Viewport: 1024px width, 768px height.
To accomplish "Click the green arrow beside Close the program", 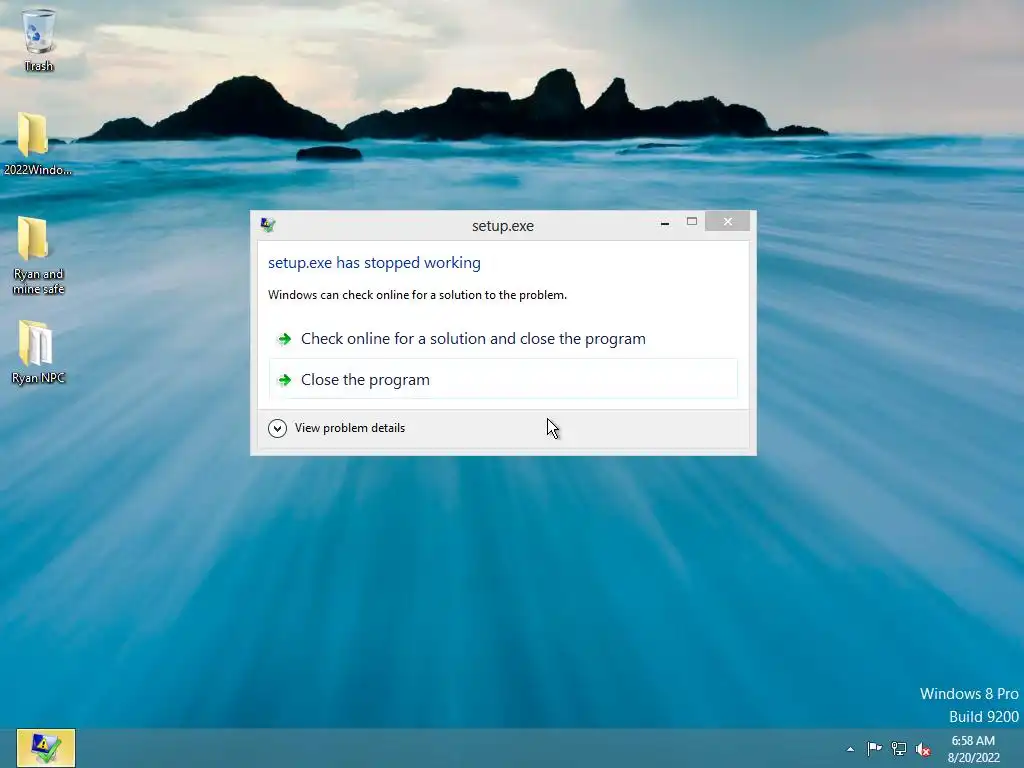I will (284, 379).
